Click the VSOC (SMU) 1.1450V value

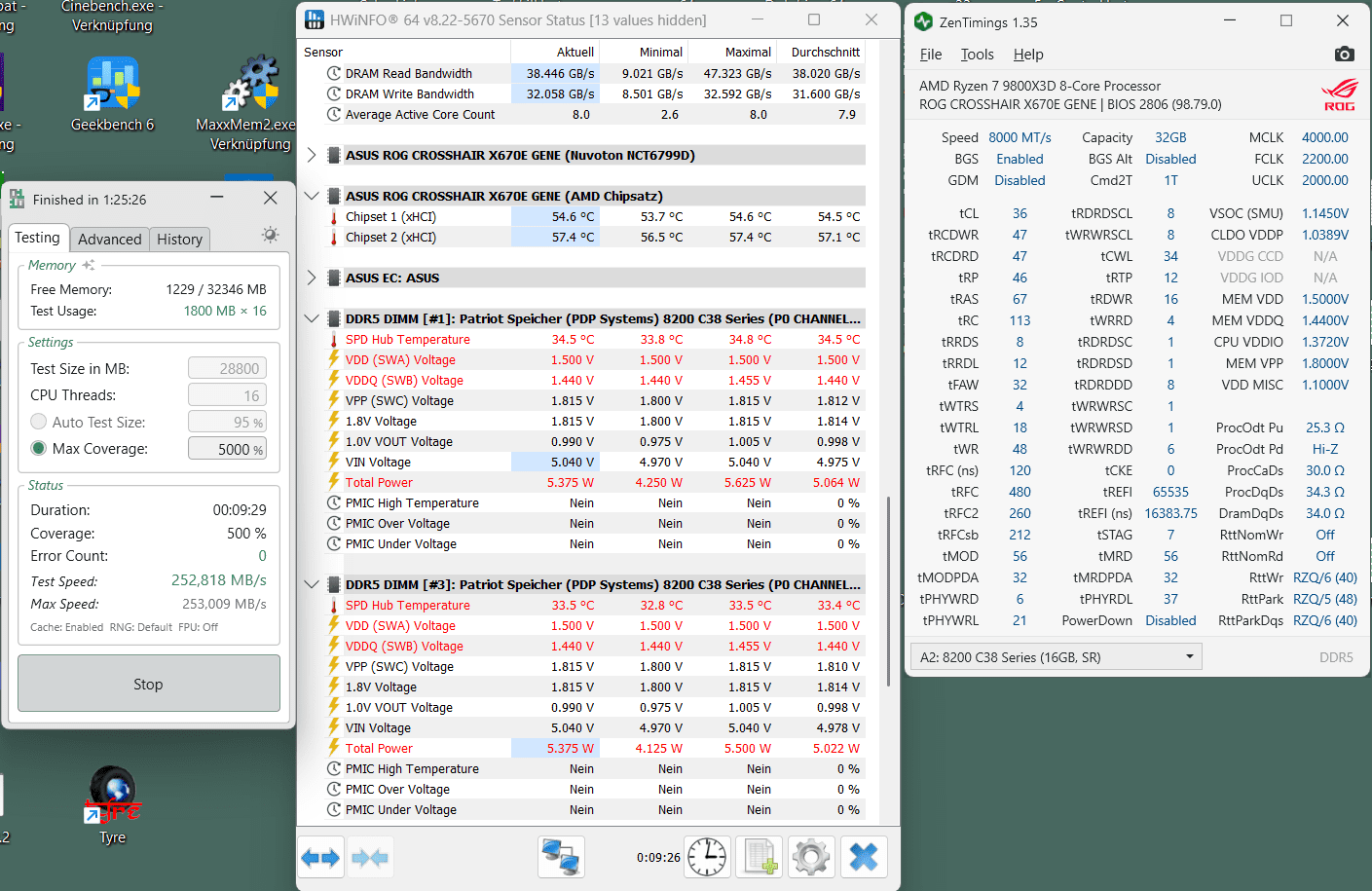pyautogui.click(x=1325, y=213)
